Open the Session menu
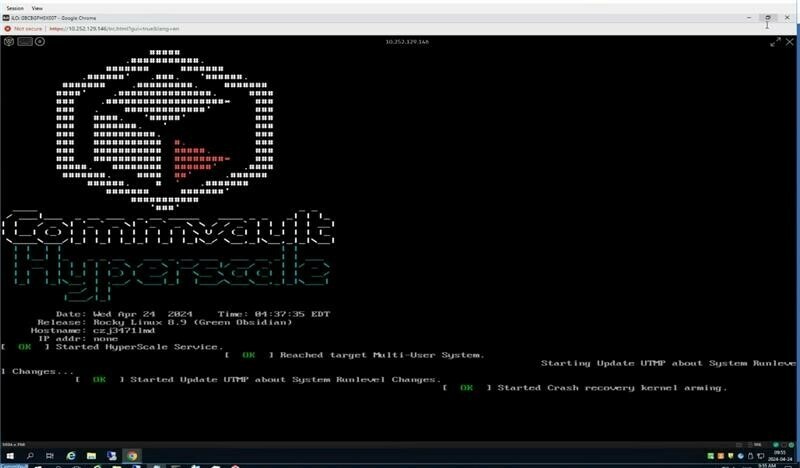The width and height of the screenshot is (800, 468). coord(15,8)
